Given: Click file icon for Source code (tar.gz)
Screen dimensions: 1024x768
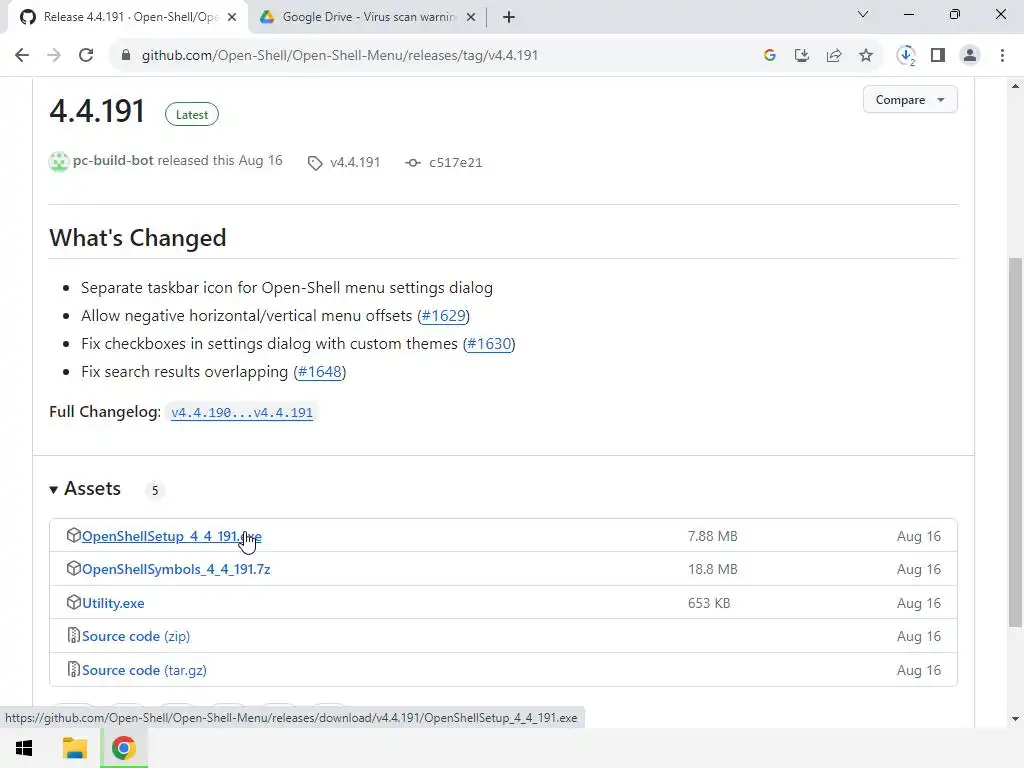Looking at the screenshot, I should 73,669.
